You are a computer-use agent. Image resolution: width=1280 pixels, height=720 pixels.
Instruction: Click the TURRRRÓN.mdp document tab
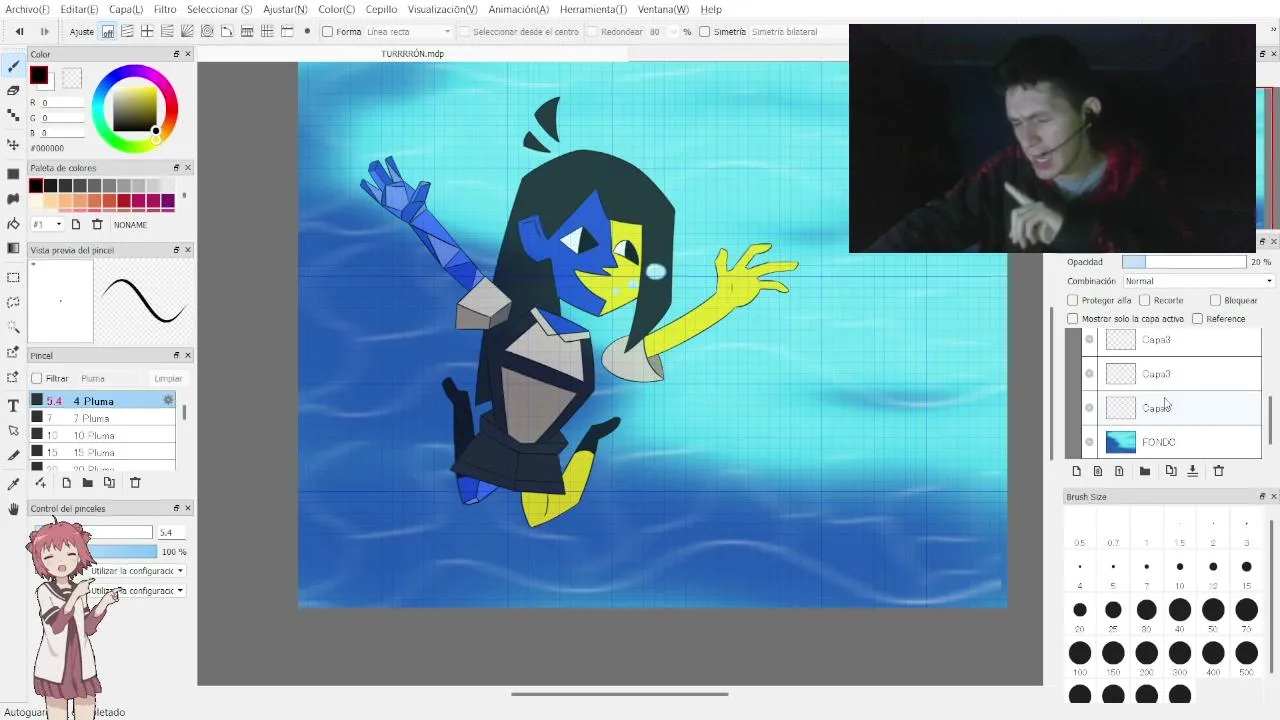coord(412,54)
